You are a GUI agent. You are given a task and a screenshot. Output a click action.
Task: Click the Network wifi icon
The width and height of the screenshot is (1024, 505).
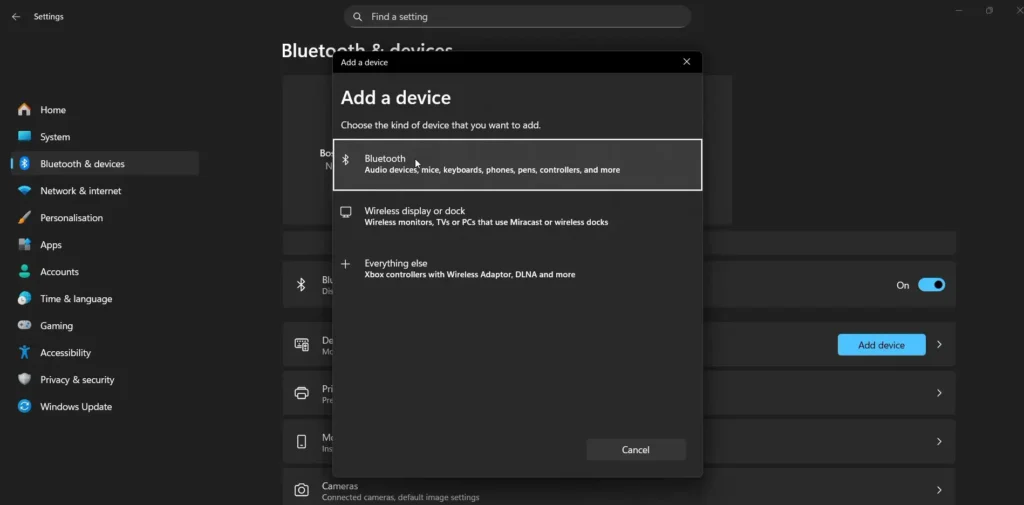(24, 191)
